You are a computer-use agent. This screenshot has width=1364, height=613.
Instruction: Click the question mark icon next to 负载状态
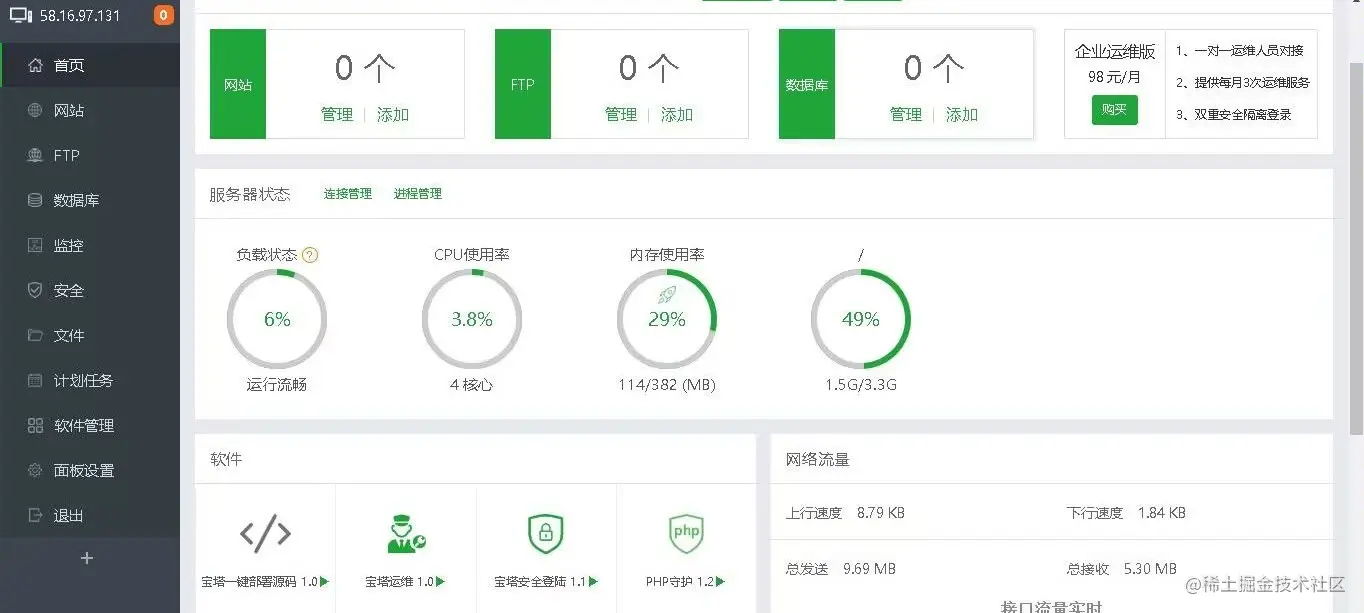coord(310,255)
